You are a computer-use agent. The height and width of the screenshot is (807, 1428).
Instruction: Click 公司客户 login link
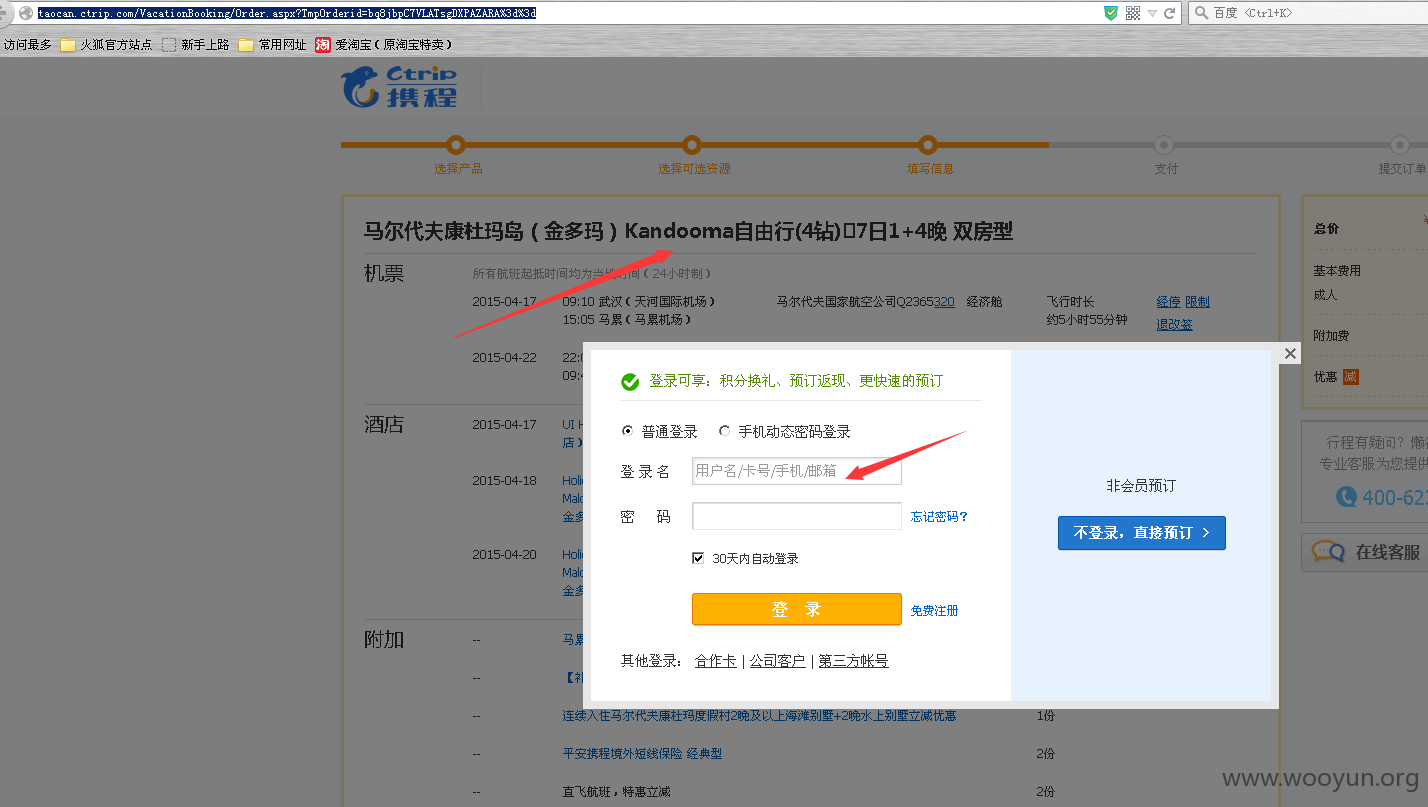click(777, 661)
